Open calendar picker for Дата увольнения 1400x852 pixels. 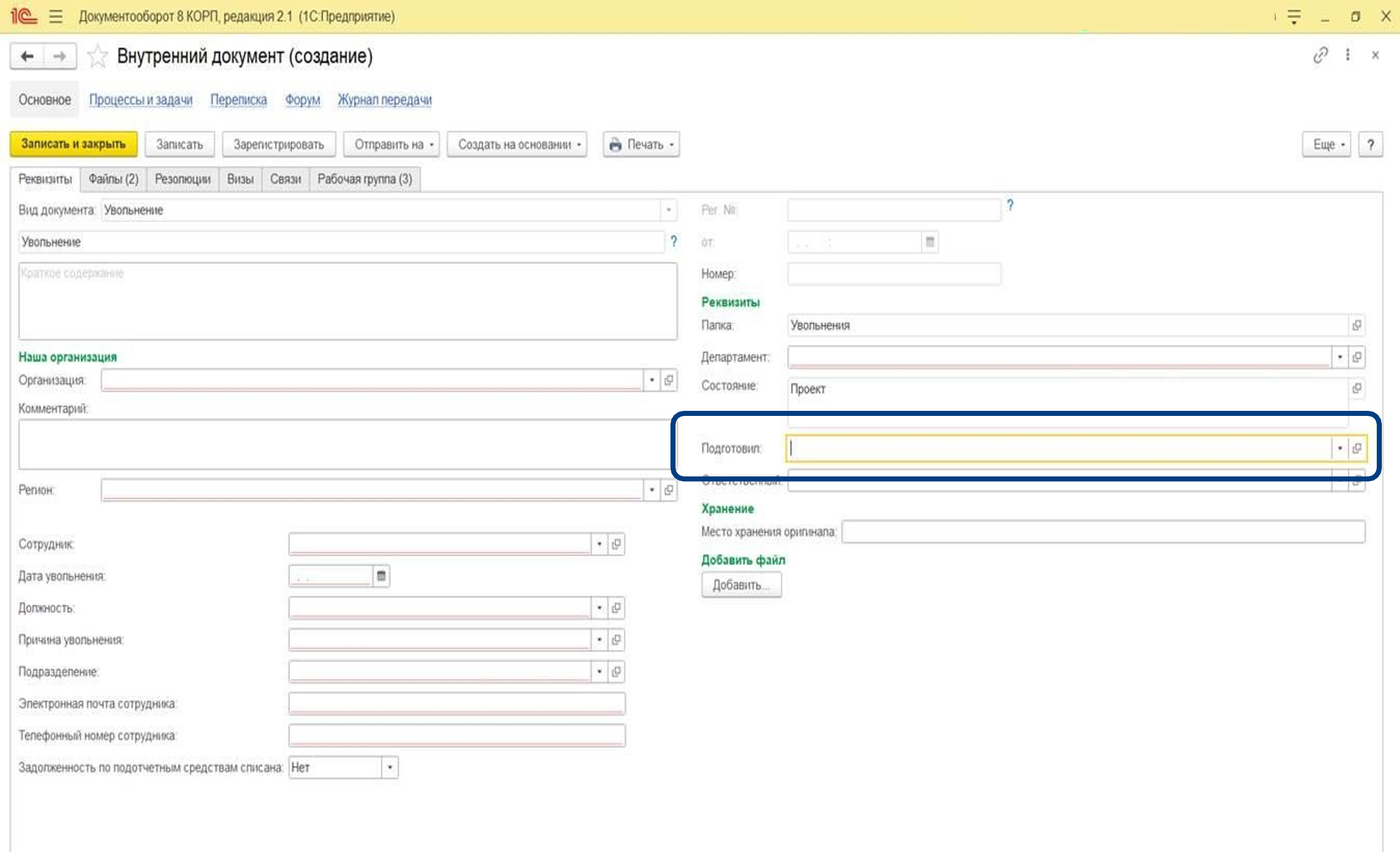[x=381, y=576]
